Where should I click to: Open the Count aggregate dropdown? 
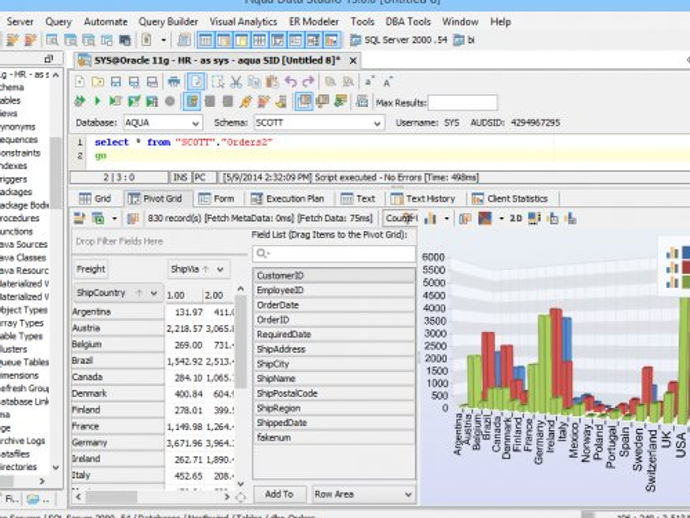point(401,218)
